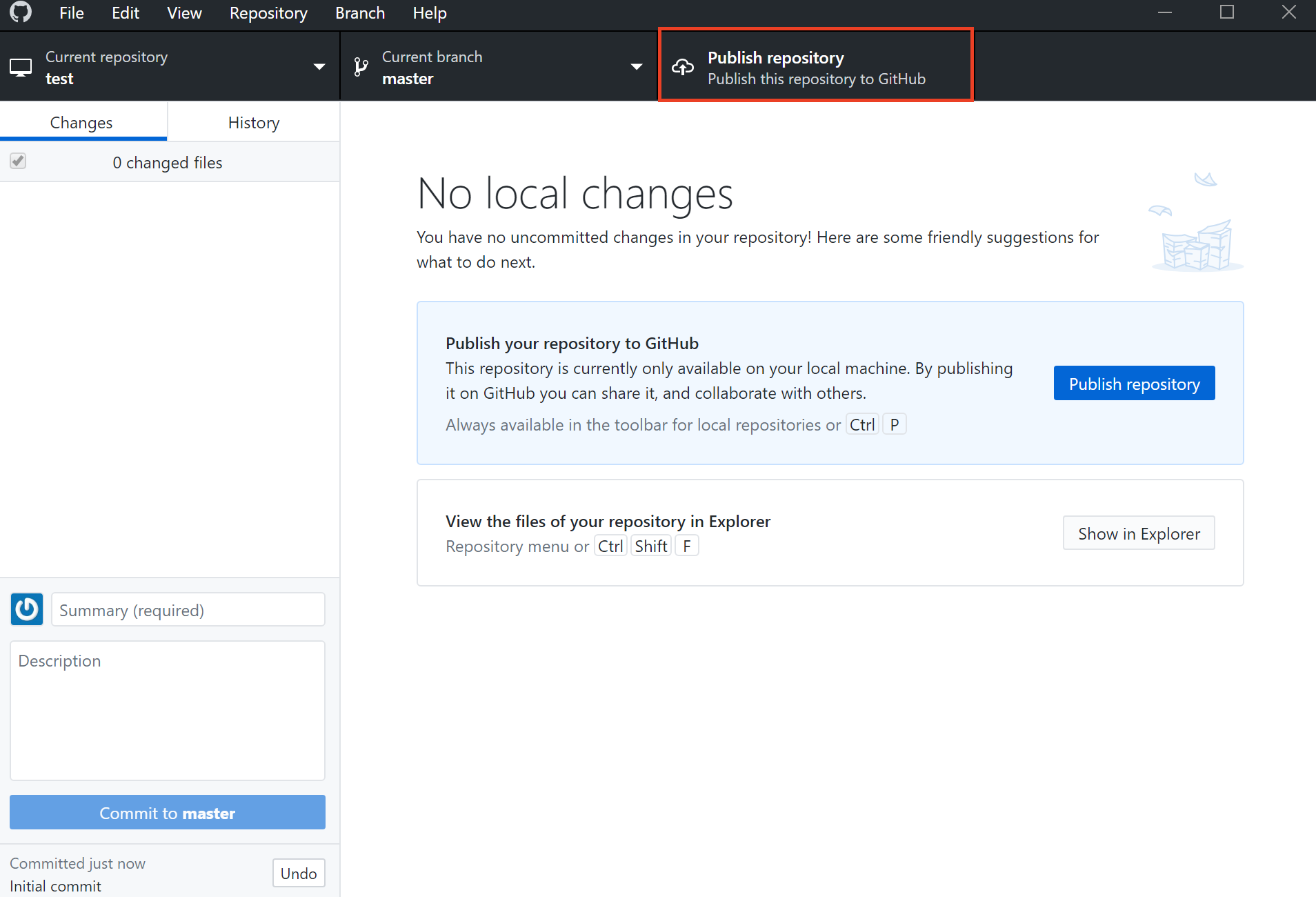
Task: Click the No local changes heading
Action: click(575, 193)
